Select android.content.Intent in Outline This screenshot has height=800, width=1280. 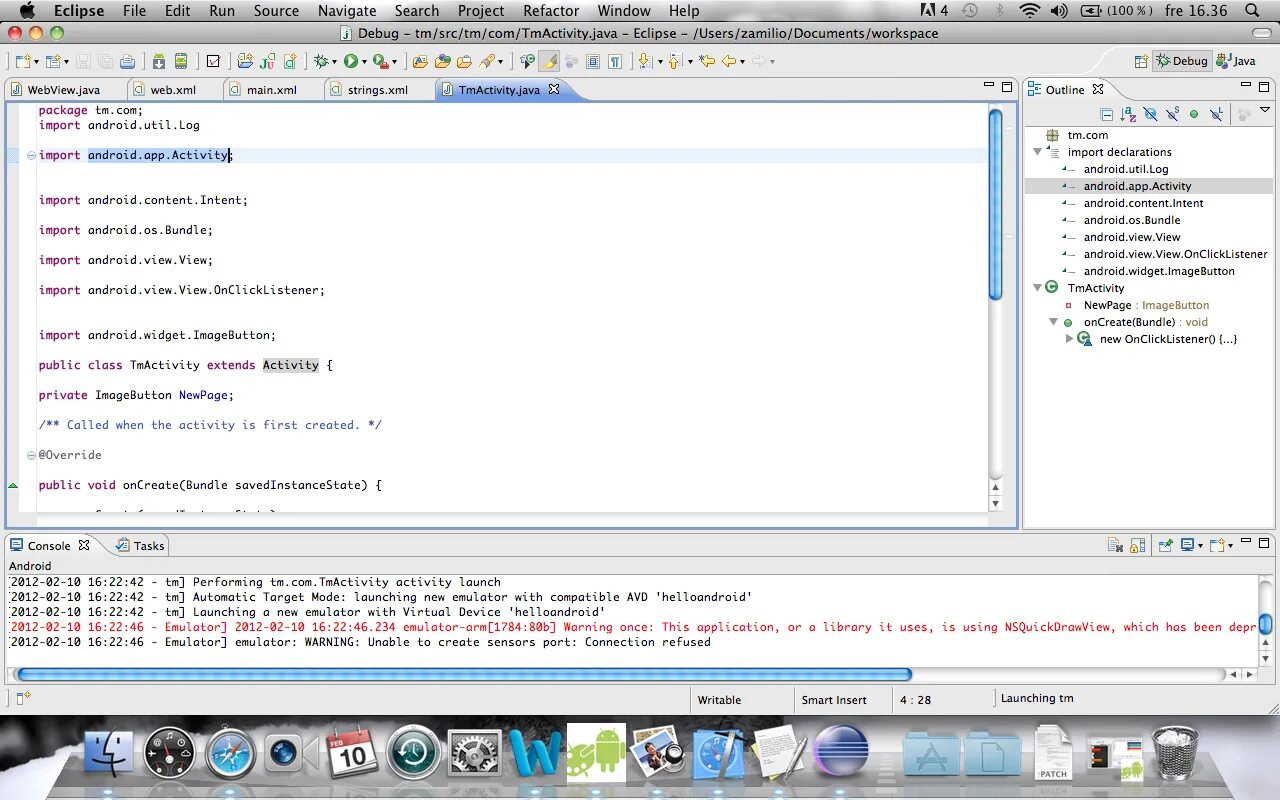coord(1143,203)
